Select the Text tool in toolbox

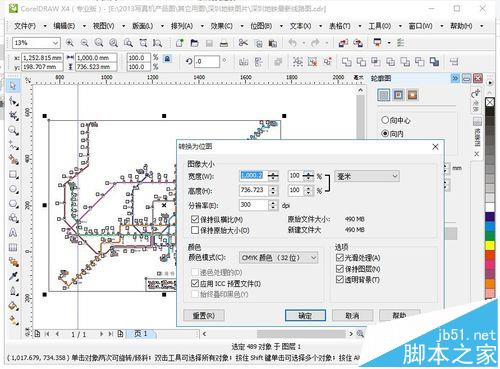coord(13,233)
